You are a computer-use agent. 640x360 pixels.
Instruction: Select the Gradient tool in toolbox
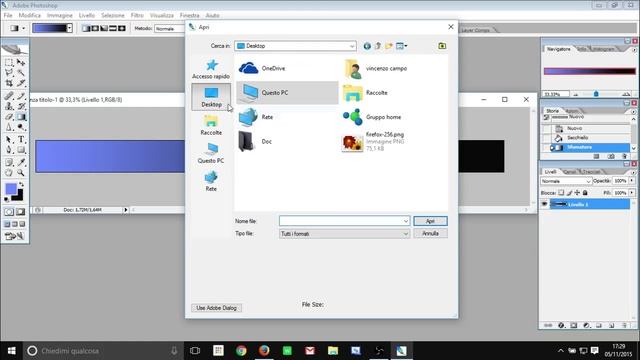pos(21,117)
